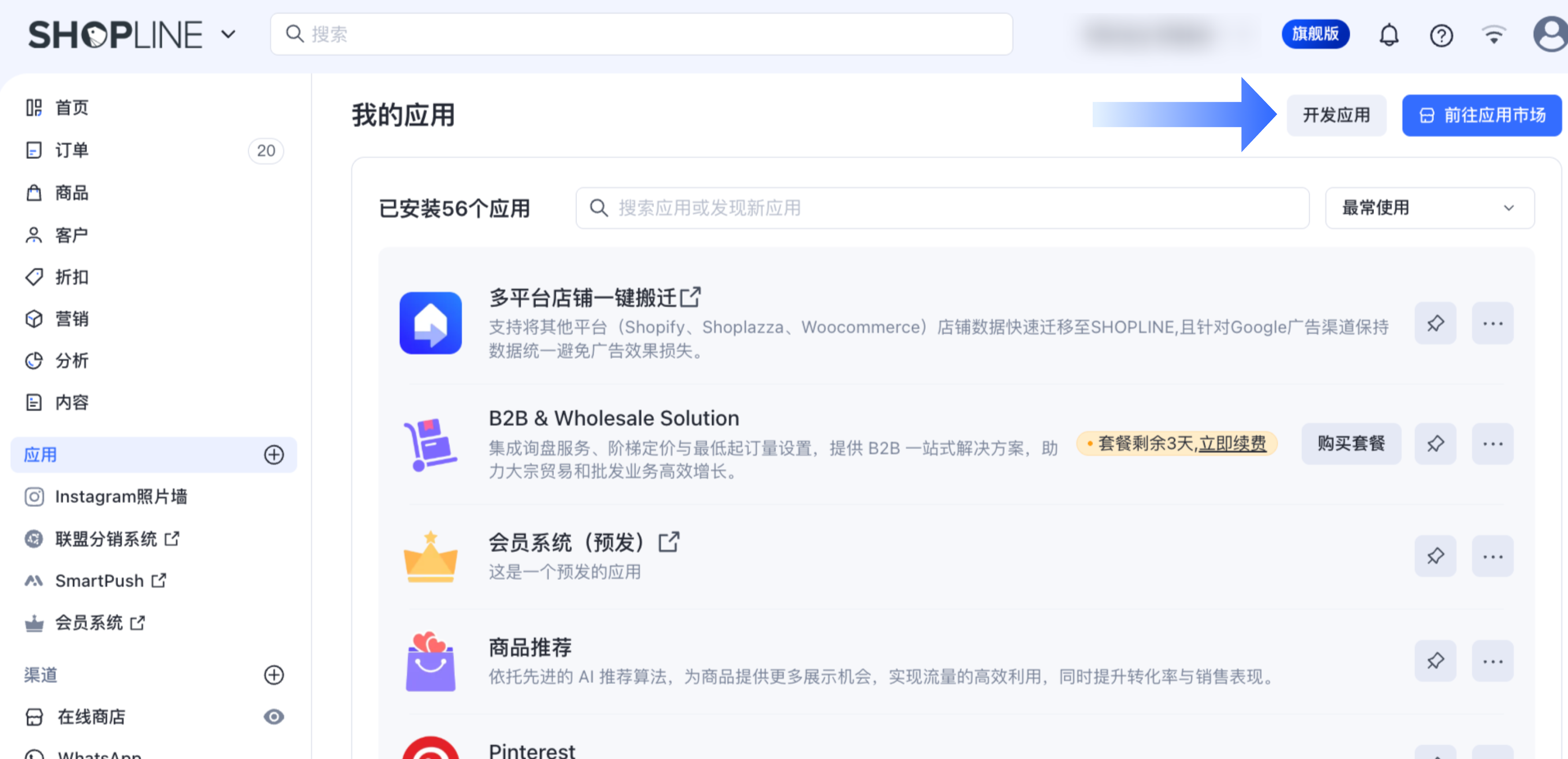
Task: Open the user account avatar
Action: tap(1550, 34)
